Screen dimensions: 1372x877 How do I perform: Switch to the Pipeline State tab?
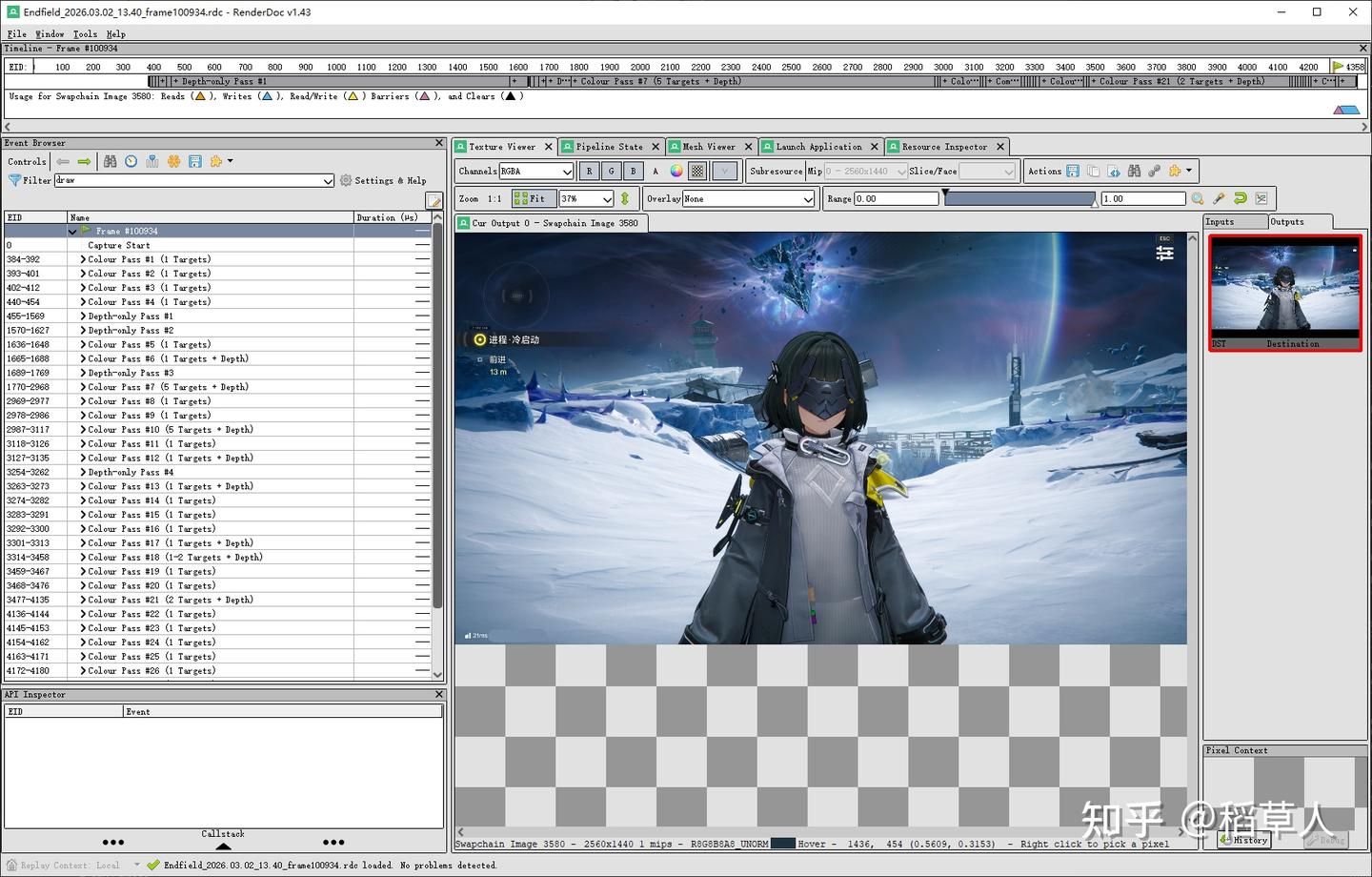(609, 147)
